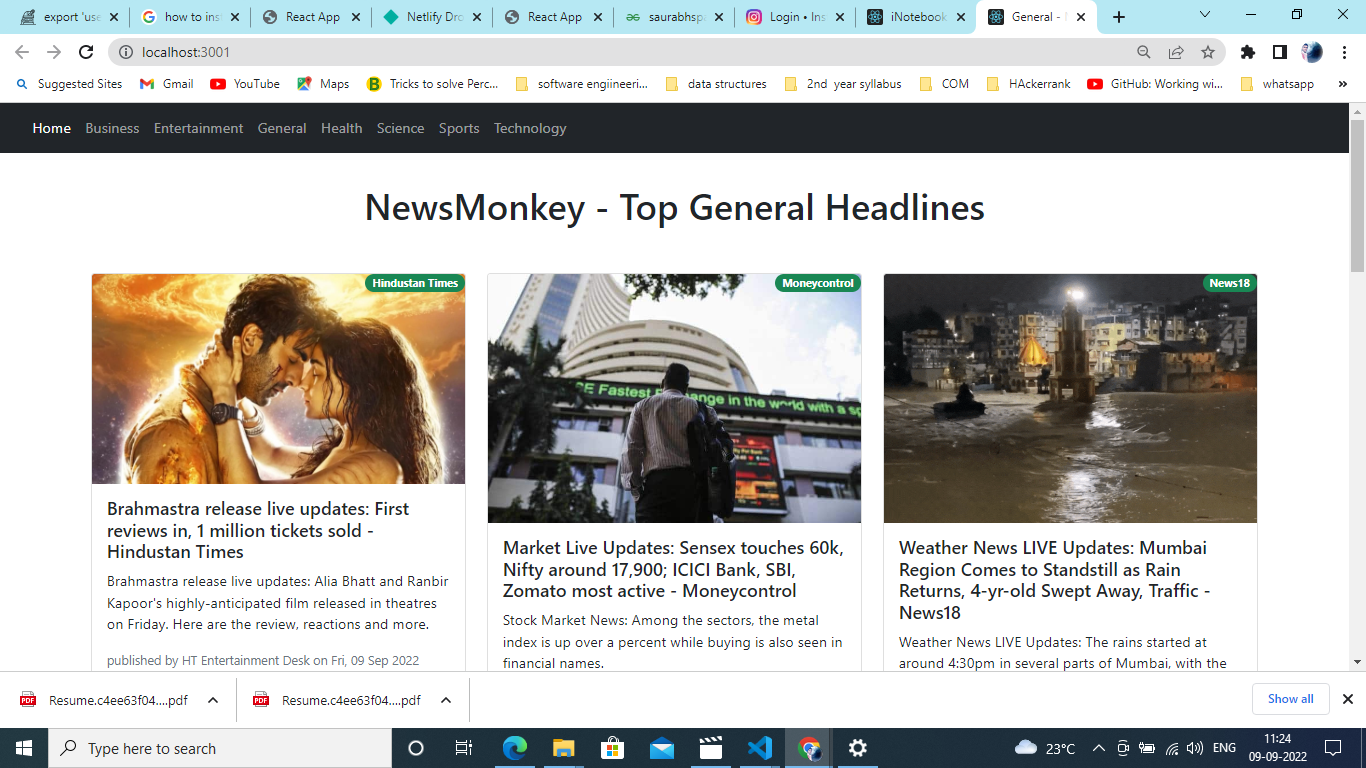Open the Brahmastra article thumbnail

[279, 379]
